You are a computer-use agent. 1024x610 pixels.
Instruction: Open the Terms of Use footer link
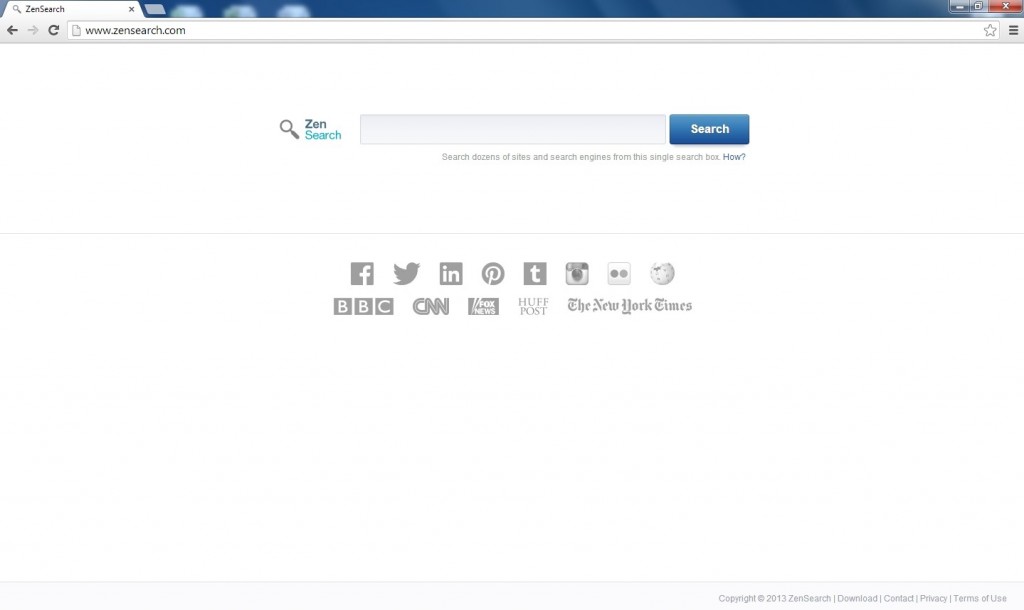click(x=980, y=598)
